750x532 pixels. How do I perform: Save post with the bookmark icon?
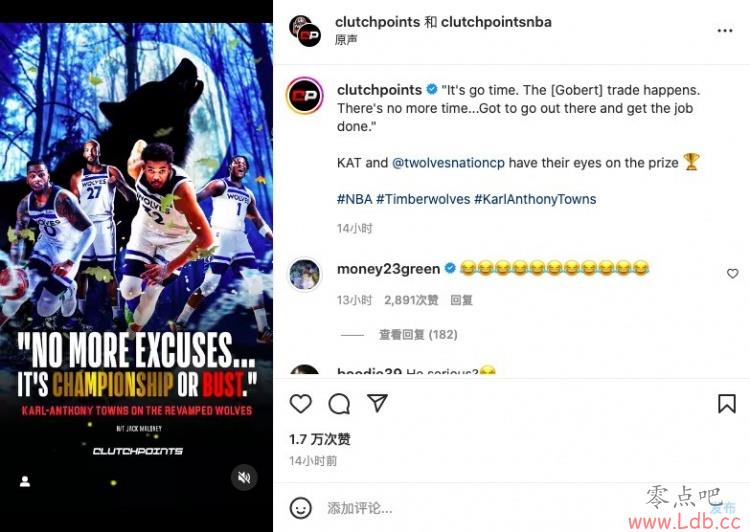pyautogui.click(x=727, y=404)
